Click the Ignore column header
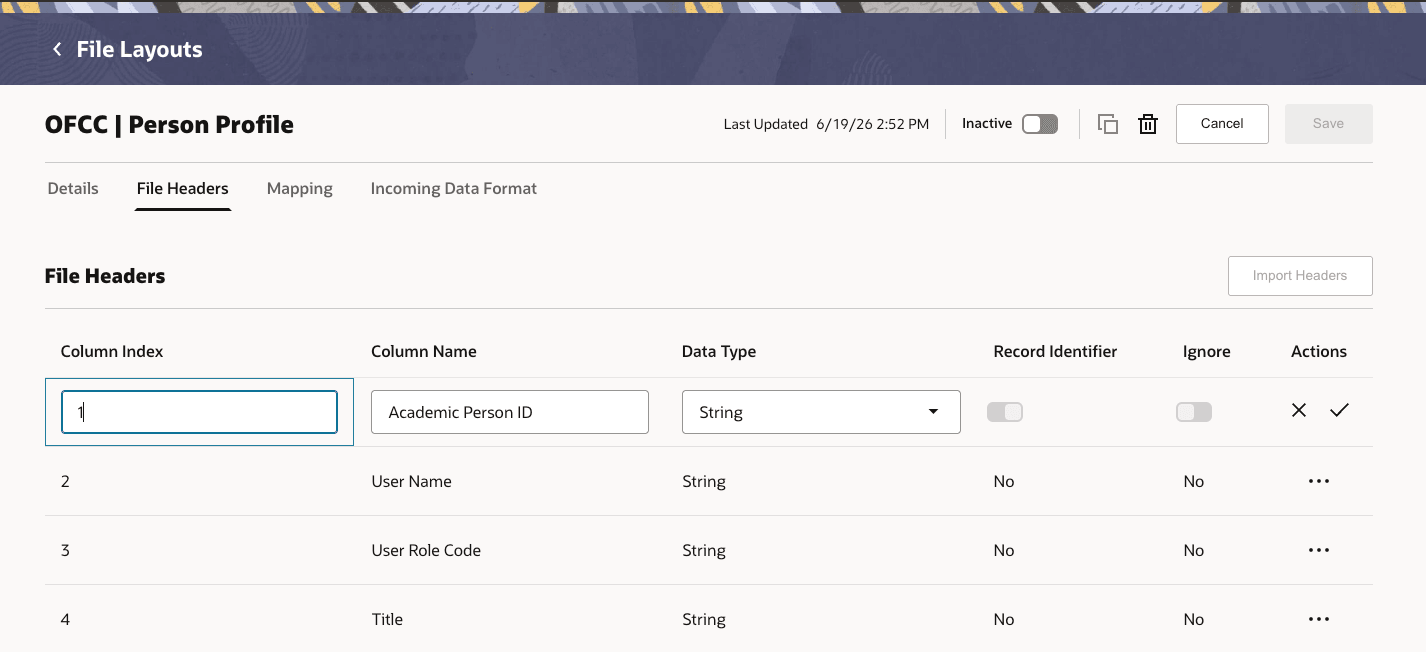The image size is (1426, 652). pyautogui.click(x=1207, y=351)
